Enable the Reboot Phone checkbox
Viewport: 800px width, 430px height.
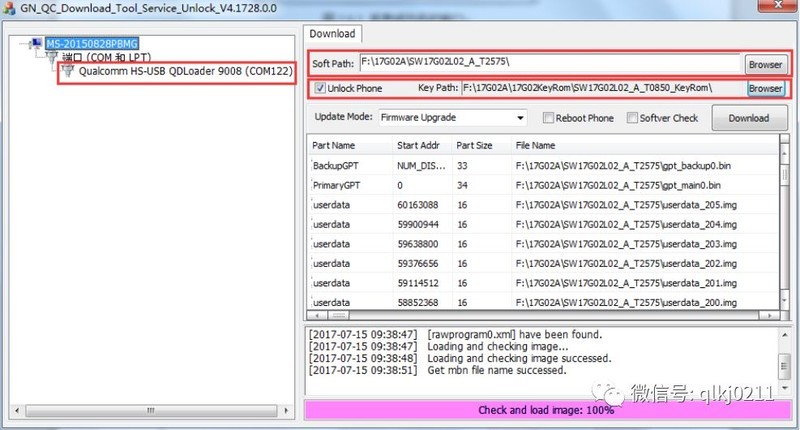point(548,118)
